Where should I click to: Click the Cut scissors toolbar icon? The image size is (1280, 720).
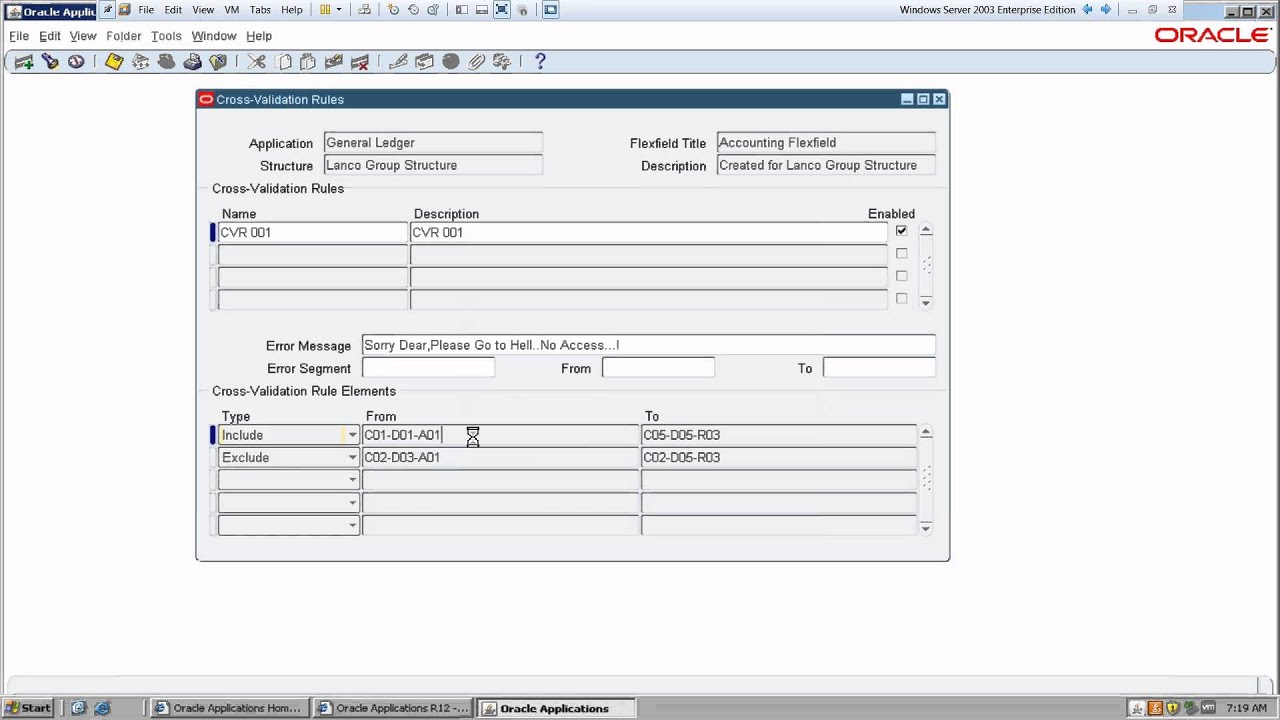tap(257, 62)
